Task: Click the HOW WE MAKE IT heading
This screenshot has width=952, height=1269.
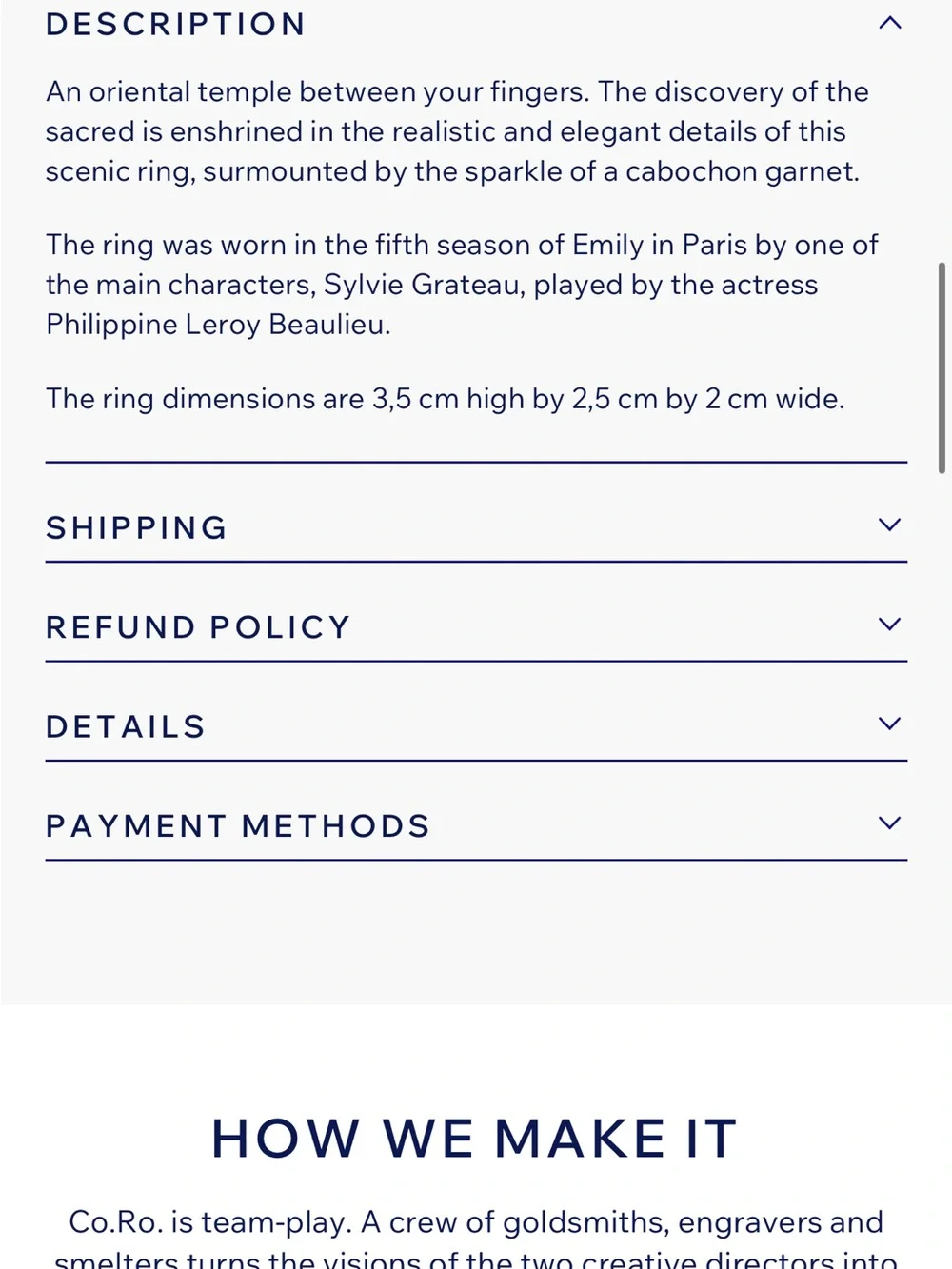Action: [474, 1139]
